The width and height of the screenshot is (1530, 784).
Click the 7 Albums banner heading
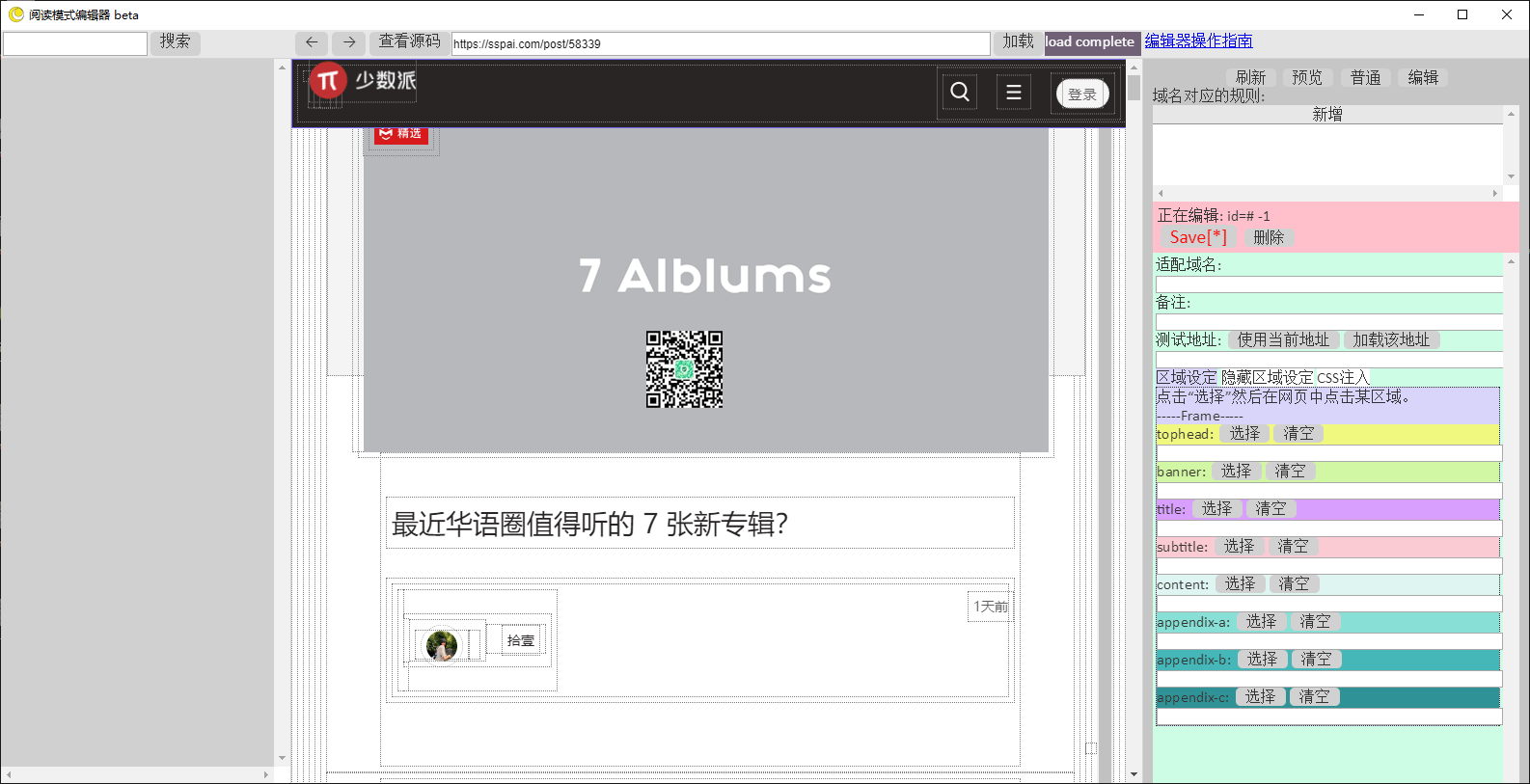click(704, 276)
